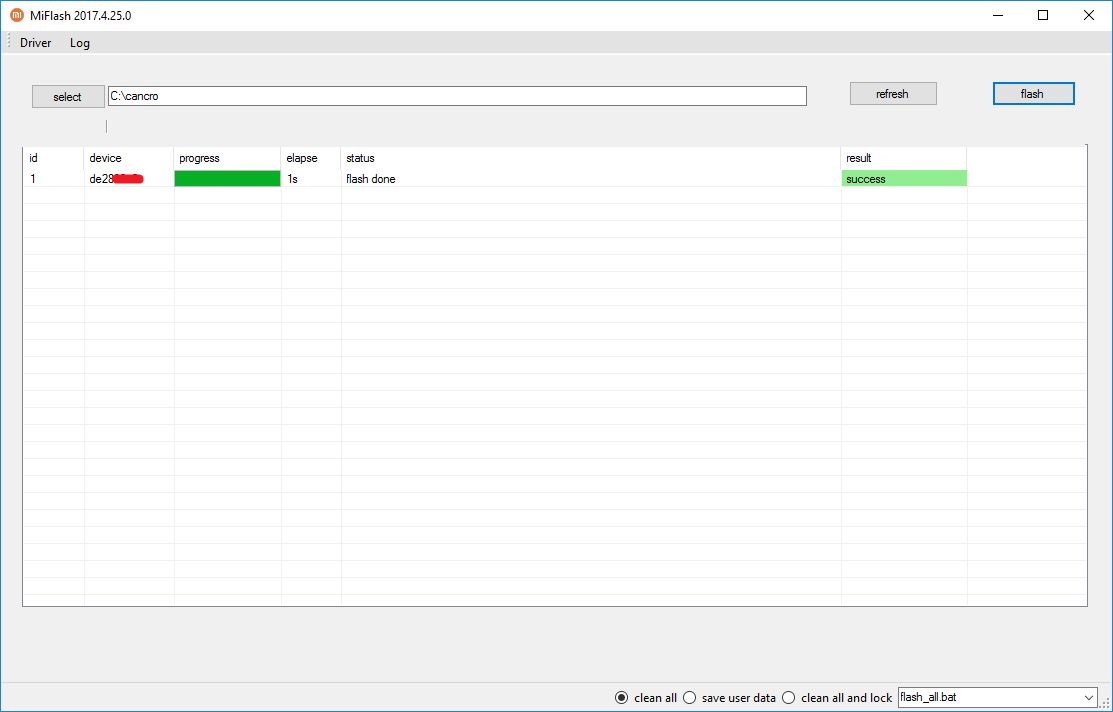Image resolution: width=1113 pixels, height=712 pixels.
Task: Click the '1s' elapse cell
Action: click(x=311, y=179)
